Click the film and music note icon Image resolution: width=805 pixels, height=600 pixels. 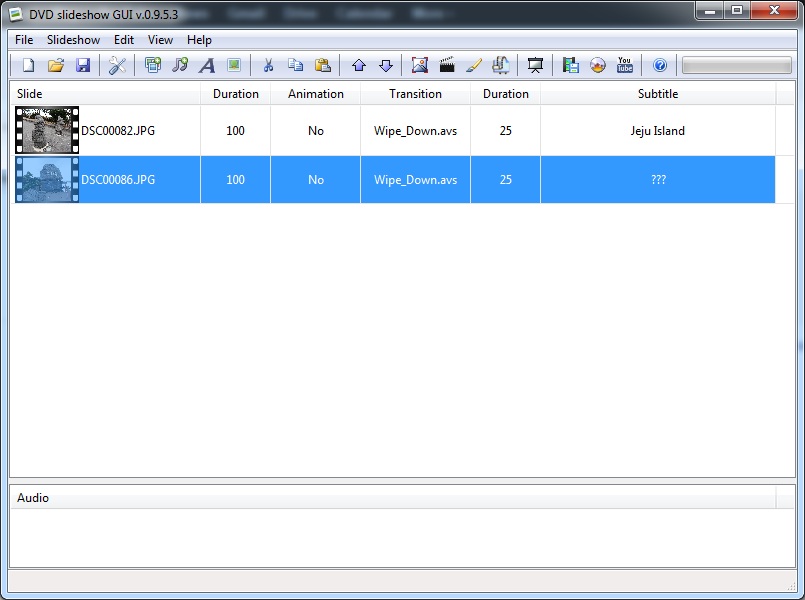pyautogui.click(x=501, y=65)
